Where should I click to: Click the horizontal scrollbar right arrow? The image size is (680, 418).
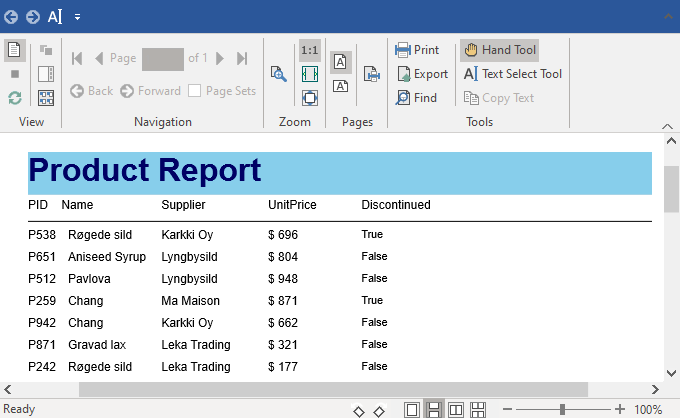pyautogui.click(x=655, y=389)
